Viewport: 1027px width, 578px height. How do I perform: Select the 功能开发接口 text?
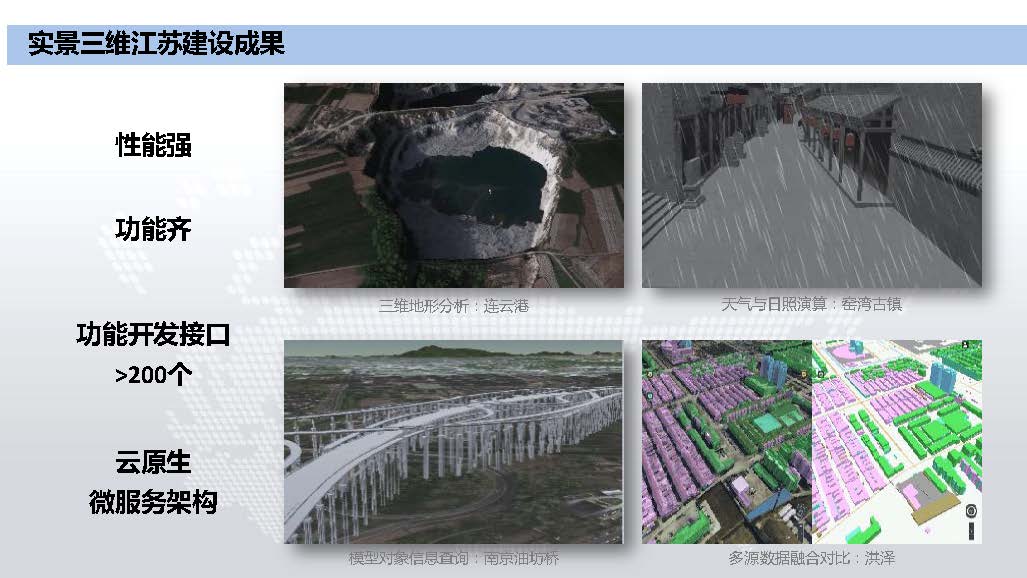pyautogui.click(x=153, y=335)
